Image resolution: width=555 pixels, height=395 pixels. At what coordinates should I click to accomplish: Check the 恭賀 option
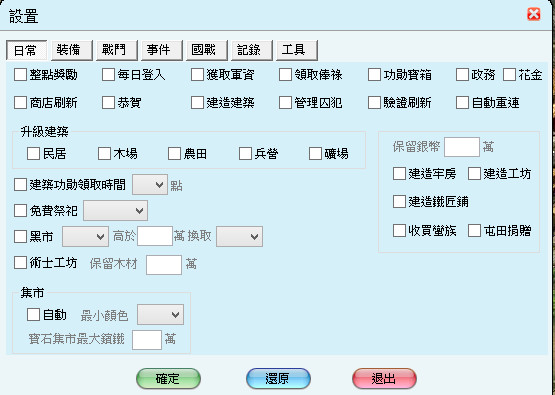tap(108, 103)
